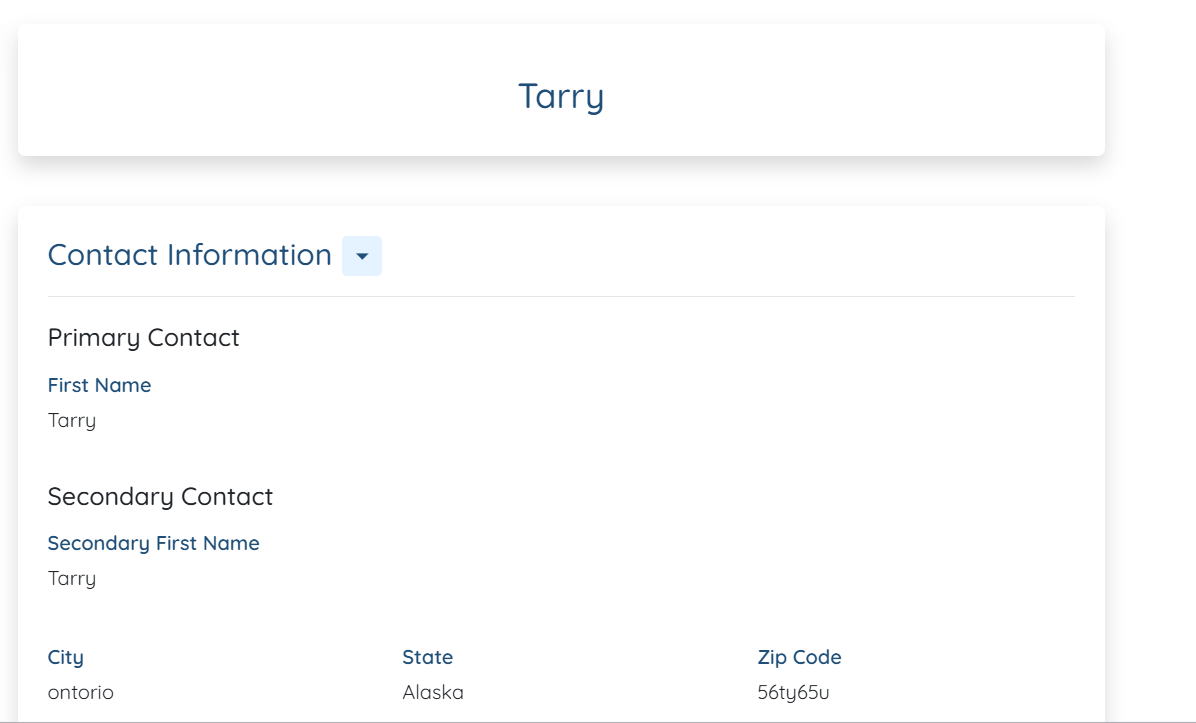Click the Secondary Contact subheading
The image size is (1196, 723).
pos(160,497)
